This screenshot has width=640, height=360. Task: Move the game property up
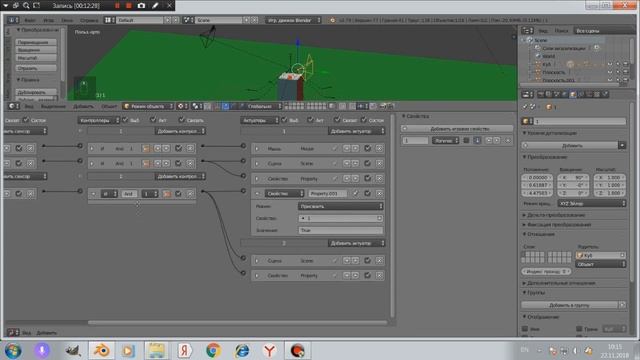click(x=489, y=140)
